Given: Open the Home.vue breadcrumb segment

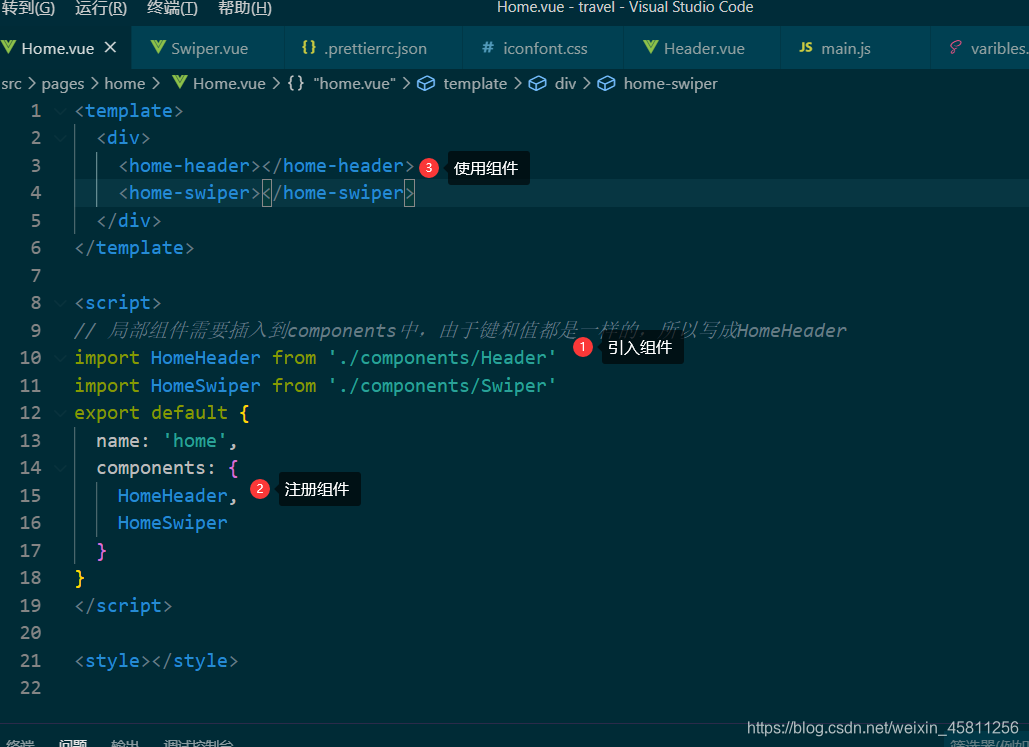Looking at the screenshot, I should click(x=229, y=84).
